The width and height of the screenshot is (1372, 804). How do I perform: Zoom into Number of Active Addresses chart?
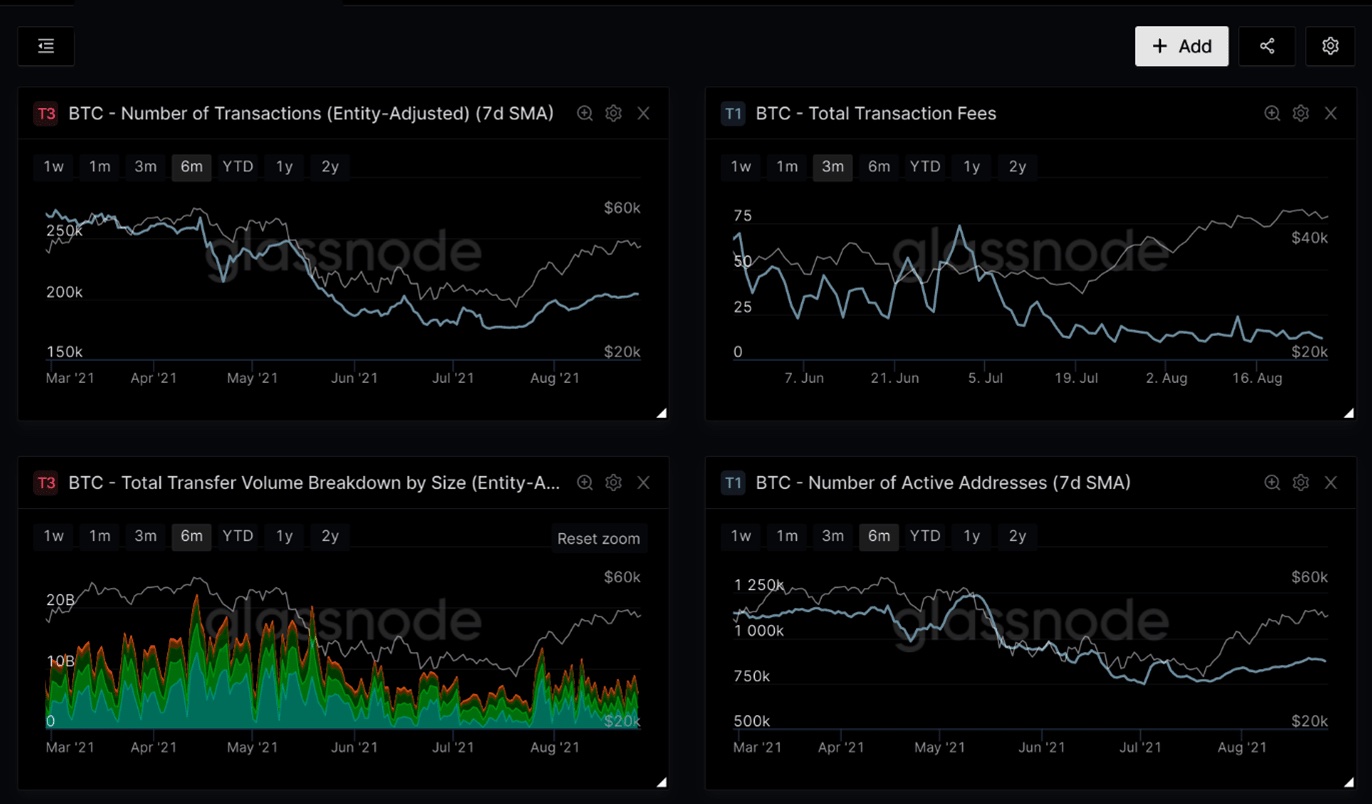[1272, 483]
